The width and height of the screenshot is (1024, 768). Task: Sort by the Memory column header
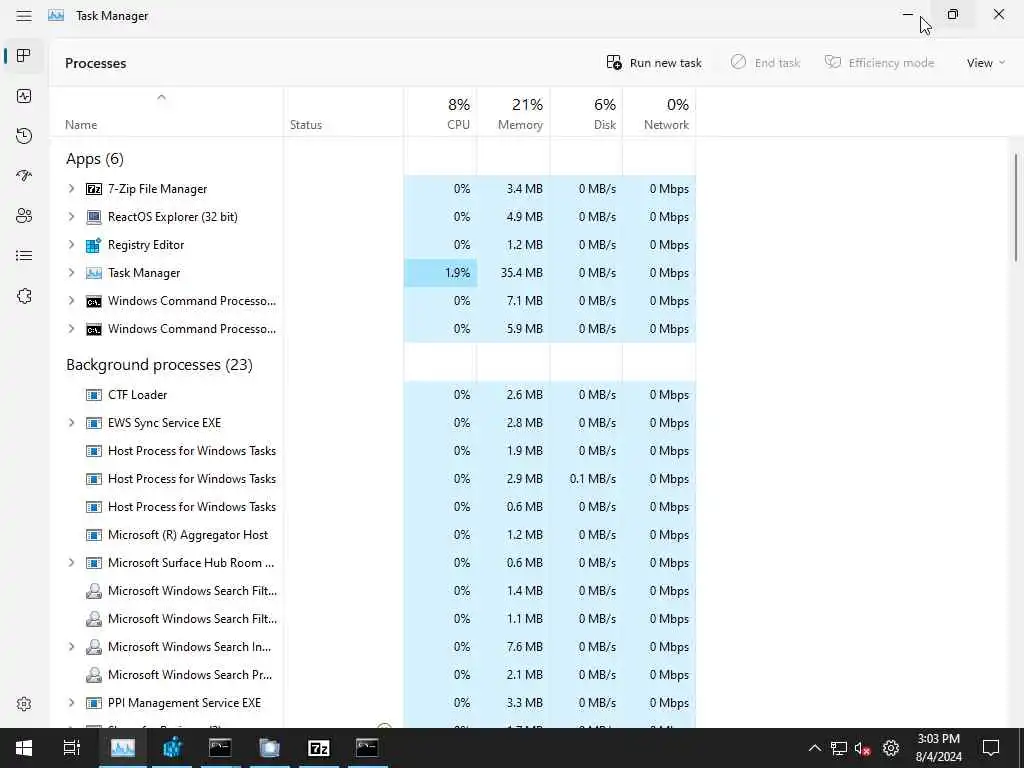(513, 112)
